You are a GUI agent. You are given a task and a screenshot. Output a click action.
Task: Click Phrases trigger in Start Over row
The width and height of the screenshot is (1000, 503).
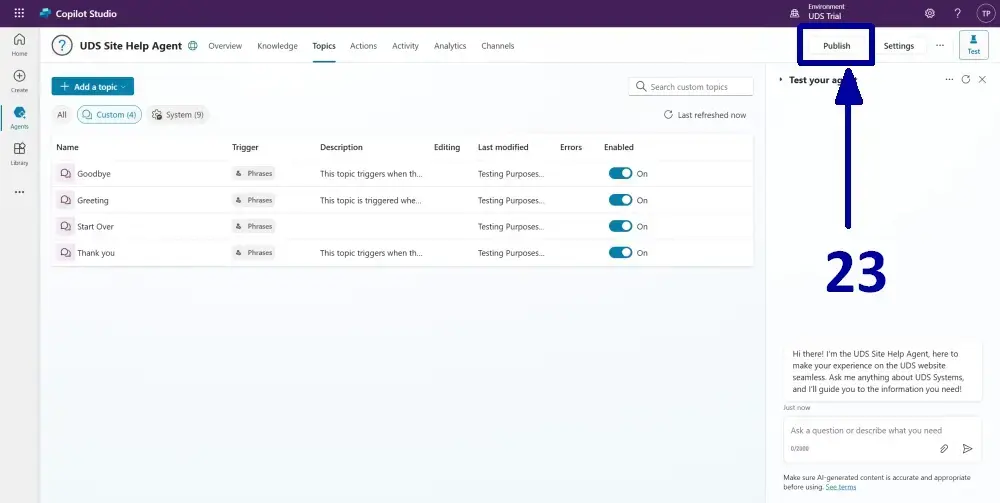254,226
